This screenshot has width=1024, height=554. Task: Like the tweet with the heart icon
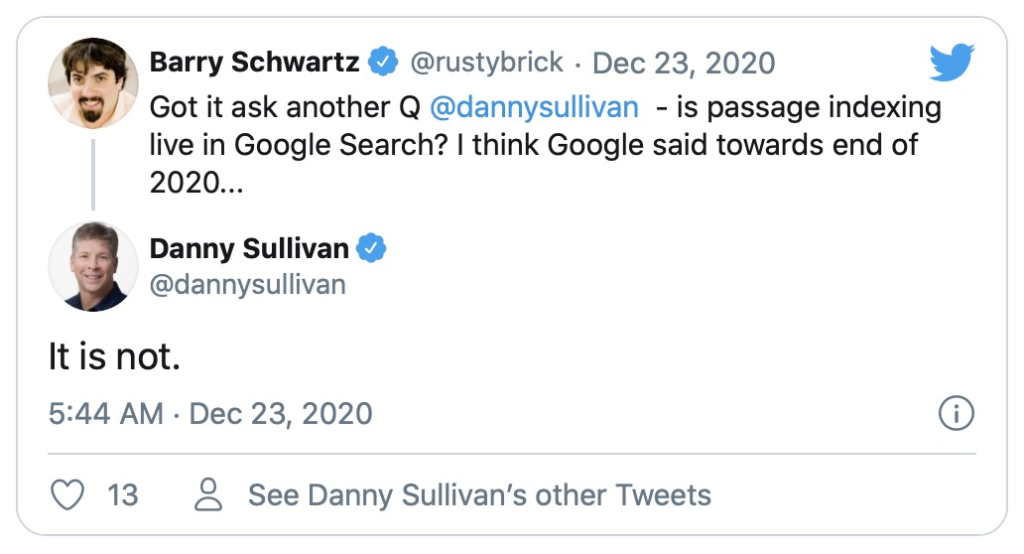pyautogui.click(x=68, y=495)
